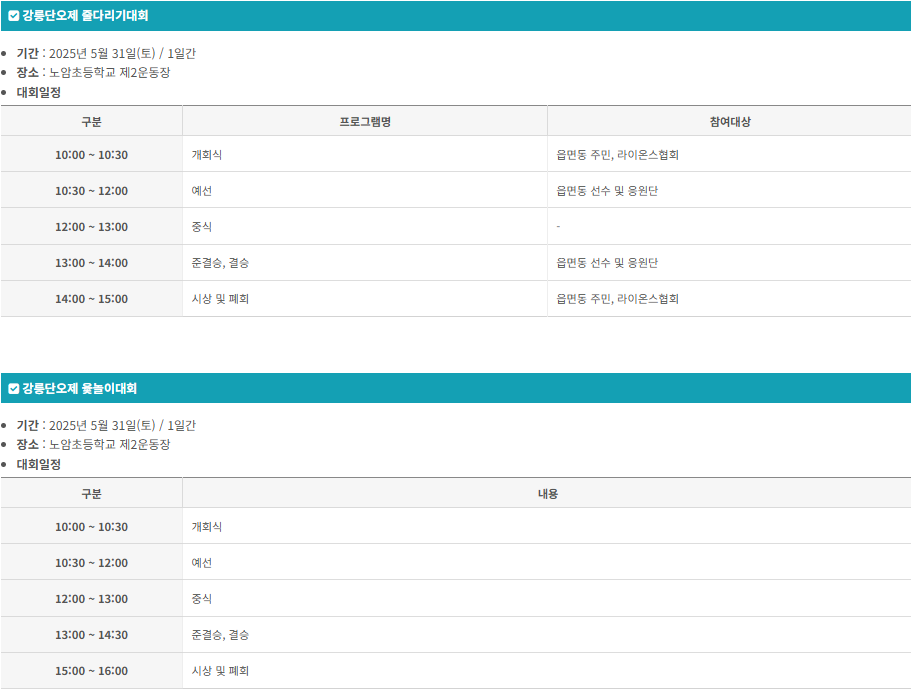Click 10:00 ~ 10:30 in the 윷놀이 schedule
This screenshot has height=689, width=911.
click(91, 527)
